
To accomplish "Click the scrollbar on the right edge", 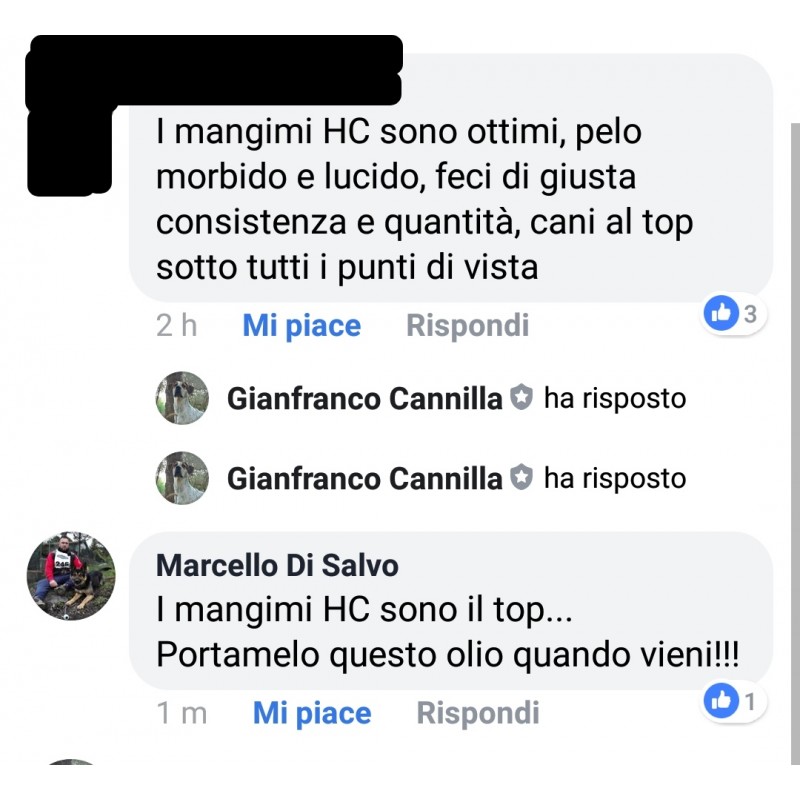I will coord(795,444).
